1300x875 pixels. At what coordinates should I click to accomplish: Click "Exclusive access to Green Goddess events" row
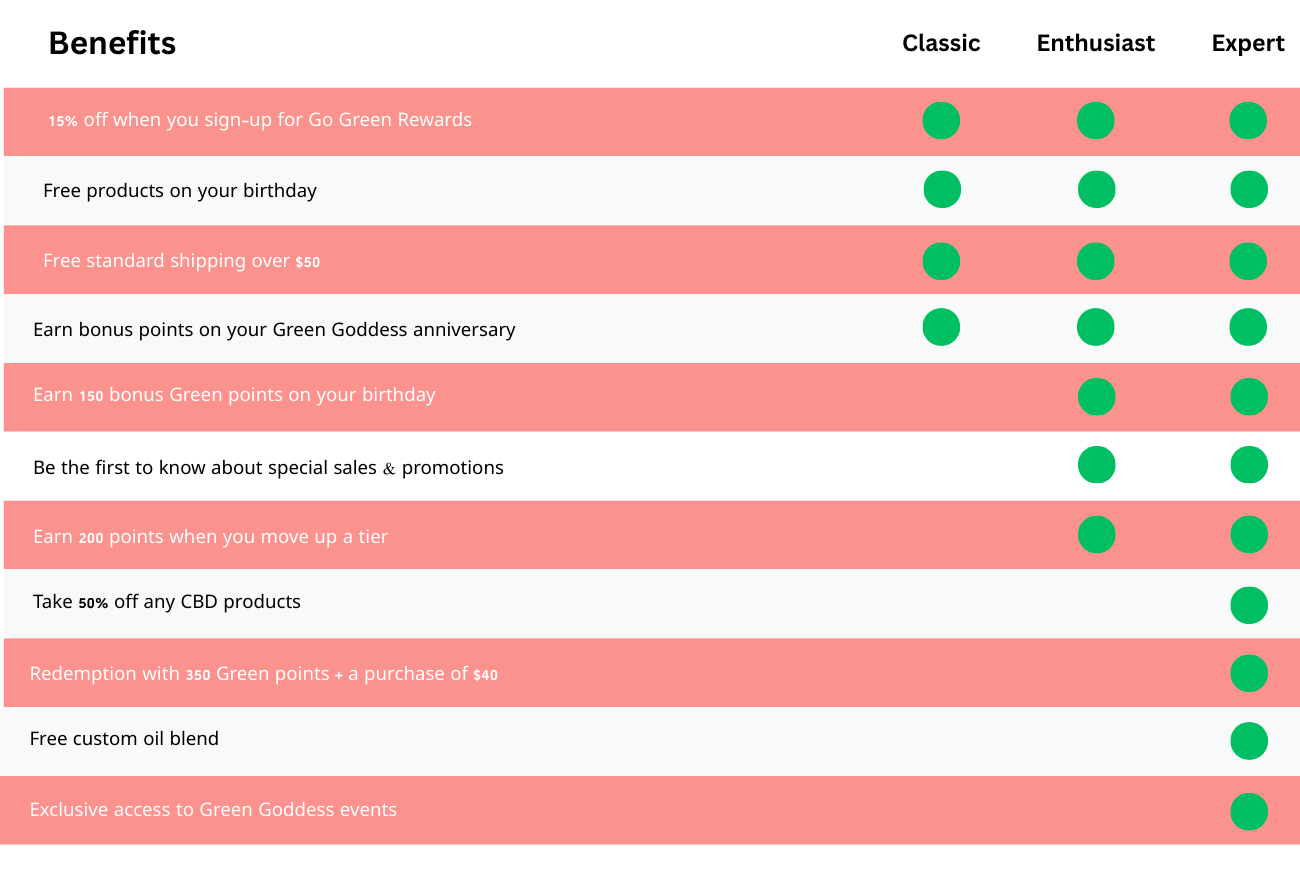[x=213, y=810]
